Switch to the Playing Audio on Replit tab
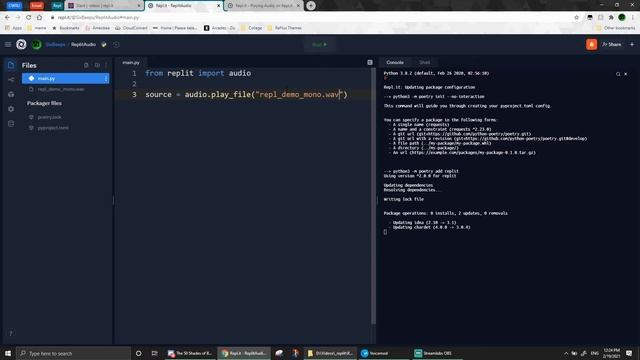640x360 pixels. pos(264,6)
